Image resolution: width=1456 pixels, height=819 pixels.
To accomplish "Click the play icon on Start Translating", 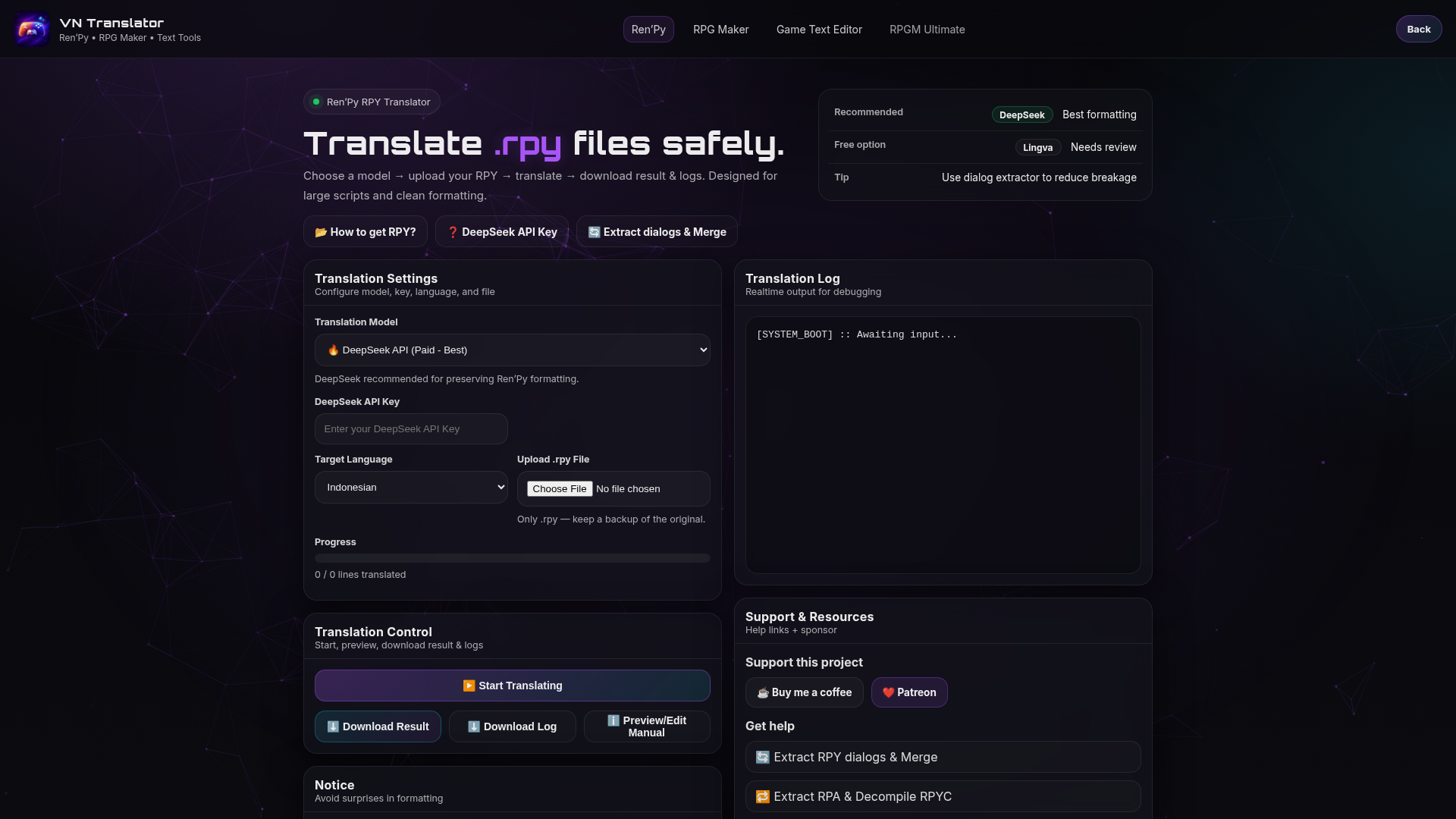I will (x=469, y=686).
